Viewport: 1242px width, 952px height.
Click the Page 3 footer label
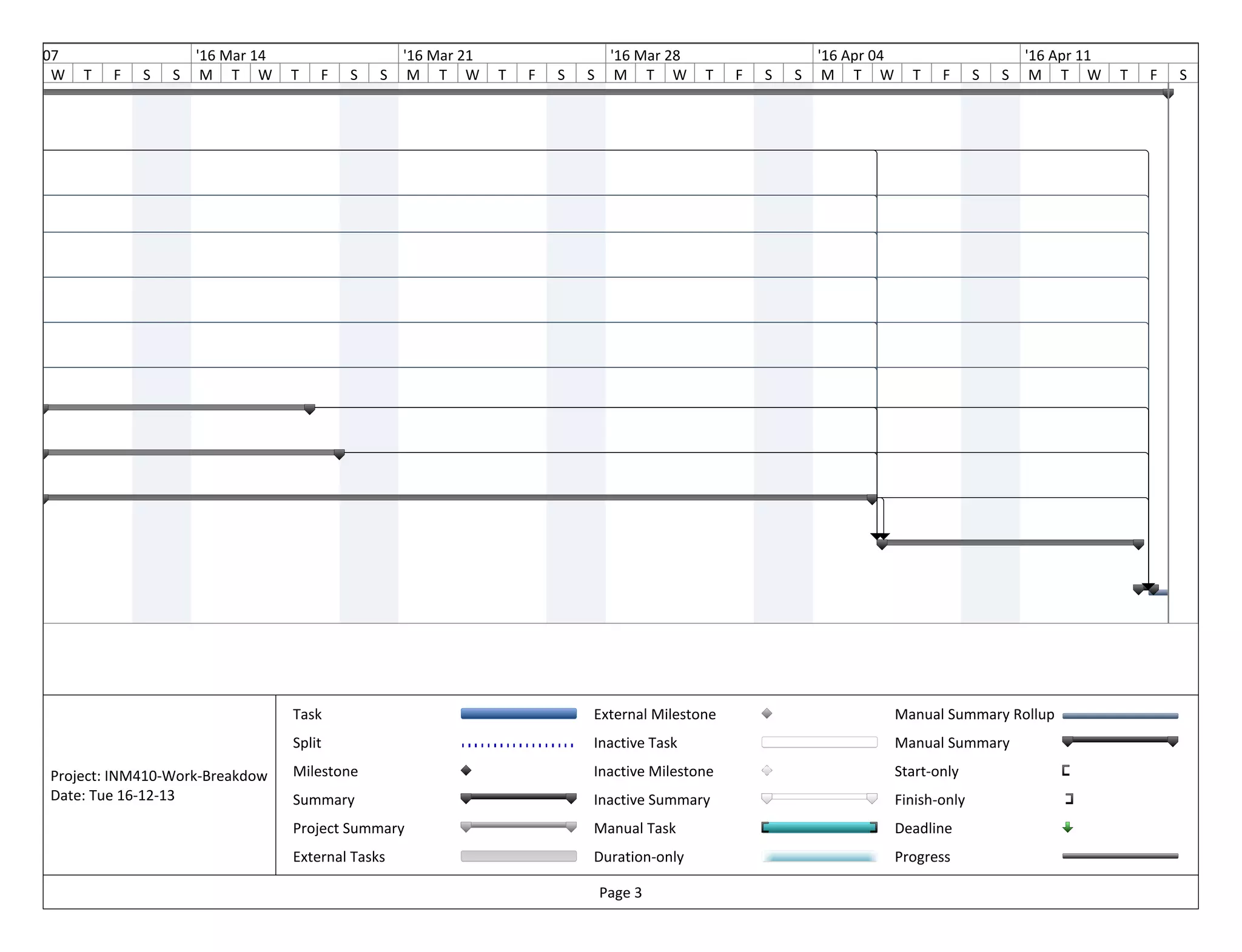[x=620, y=893]
